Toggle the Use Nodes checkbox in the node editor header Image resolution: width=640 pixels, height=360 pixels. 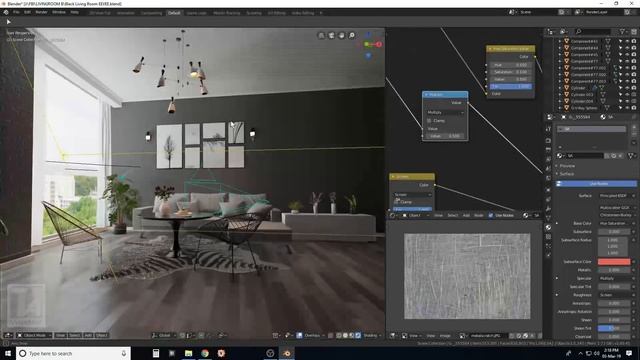(x=491, y=215)
